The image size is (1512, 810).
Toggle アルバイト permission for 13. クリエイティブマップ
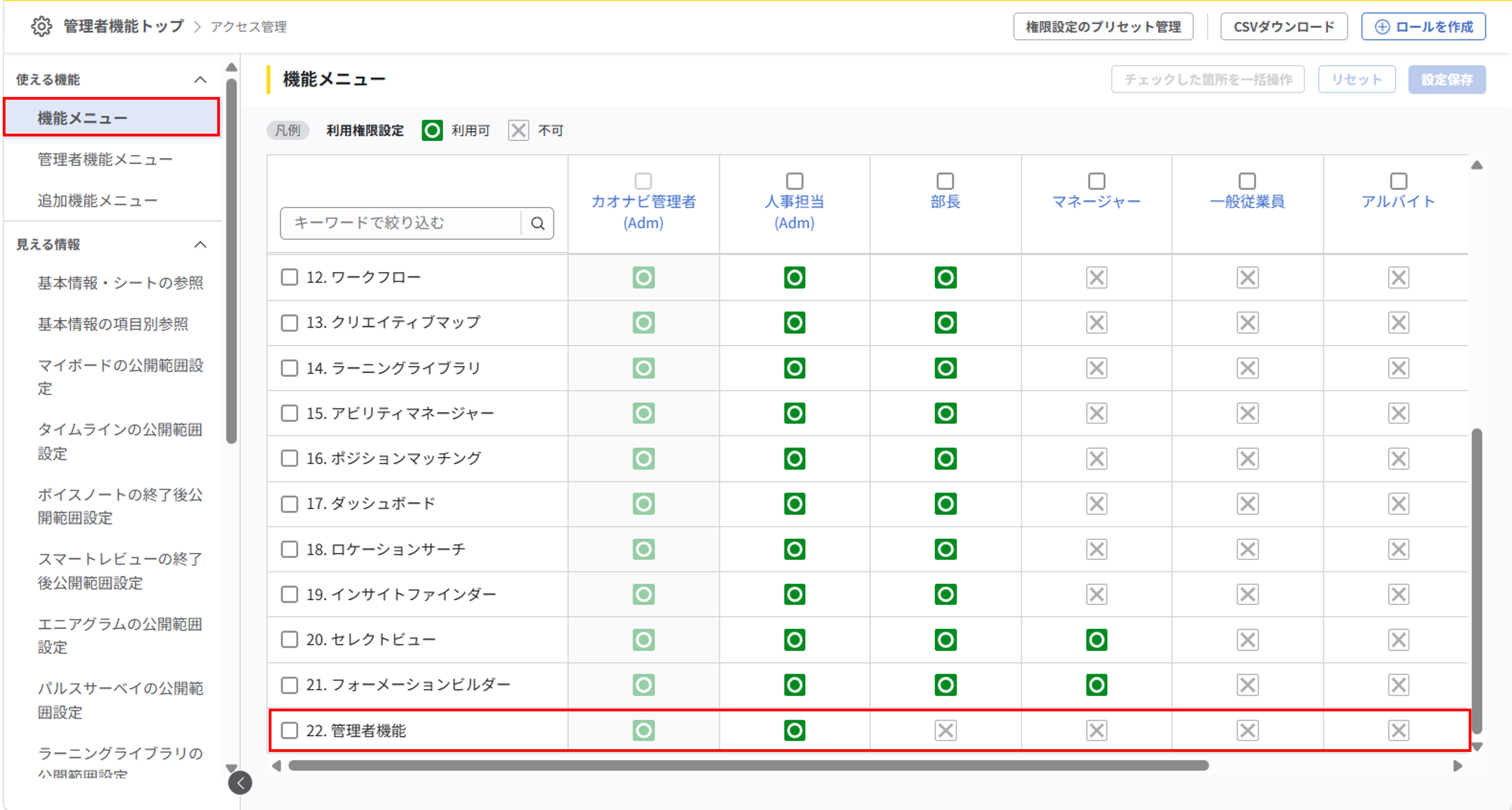[x=1398, y=323]
